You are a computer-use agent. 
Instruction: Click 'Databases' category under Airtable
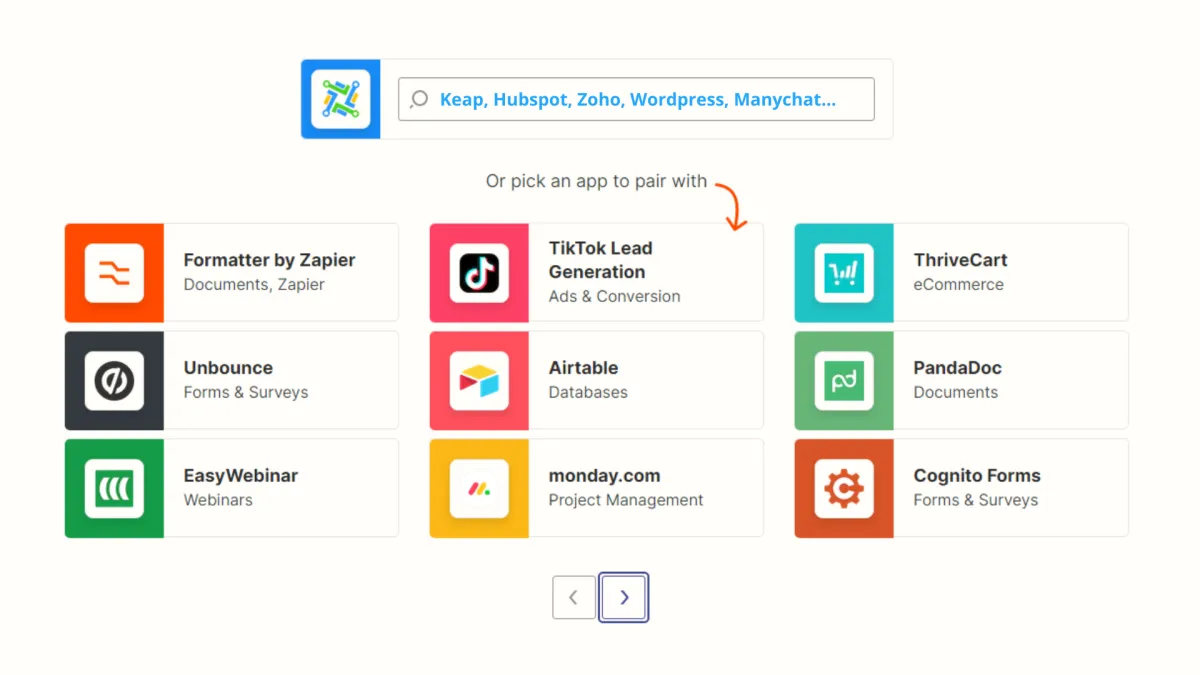[x=588, y=393]
